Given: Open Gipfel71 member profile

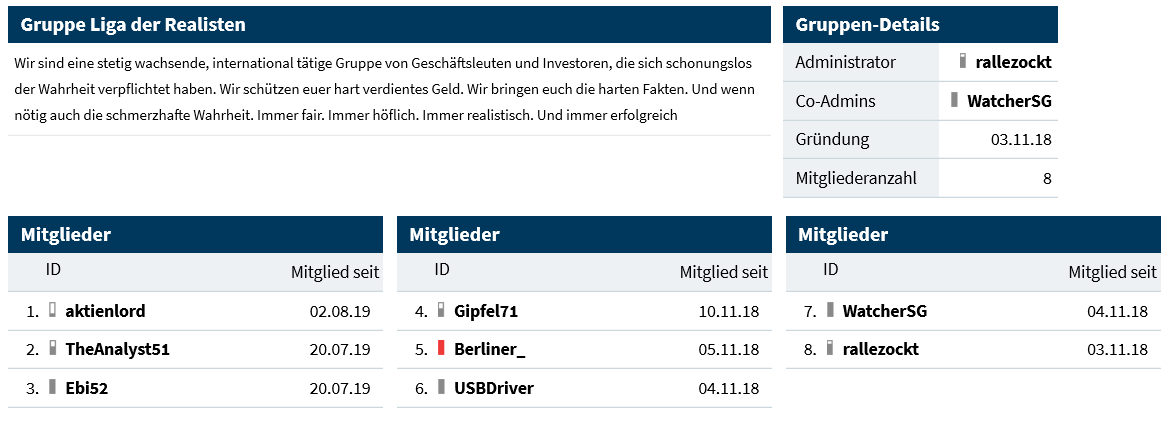Looking at the screenshot, I should click(x=486, y=311).
